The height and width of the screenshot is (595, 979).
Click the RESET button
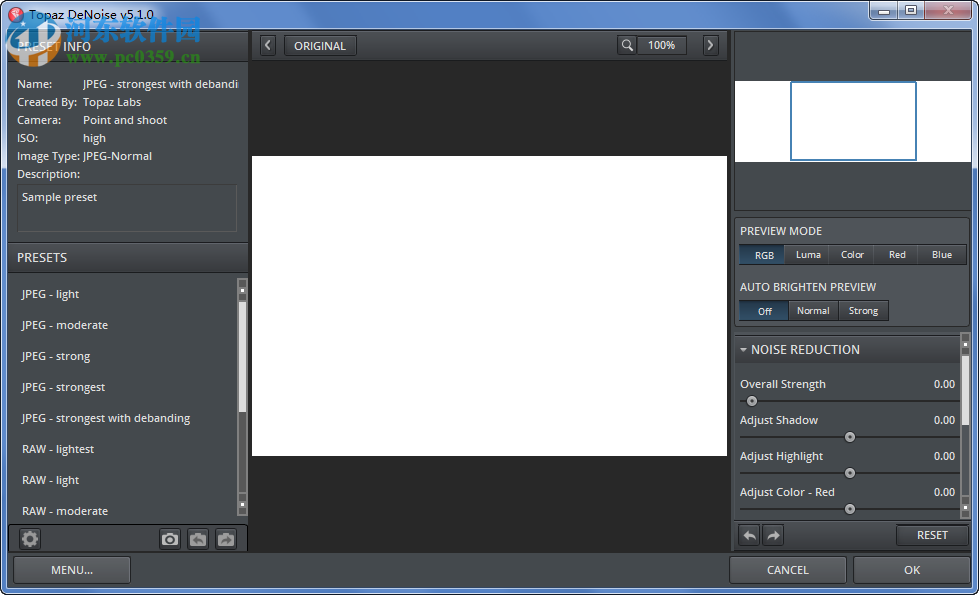pos(932,535)
